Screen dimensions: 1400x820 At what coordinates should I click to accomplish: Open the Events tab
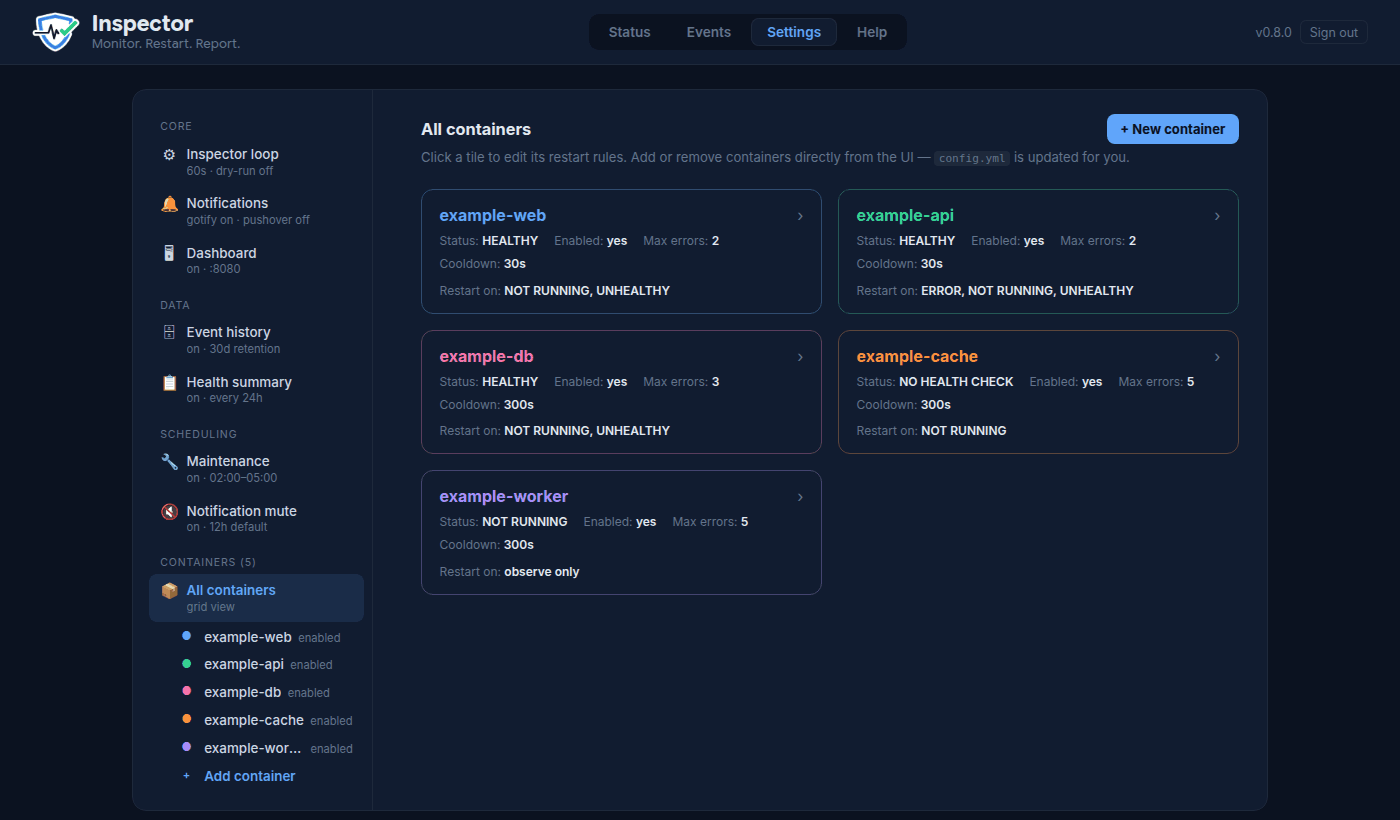coord(709,32)
